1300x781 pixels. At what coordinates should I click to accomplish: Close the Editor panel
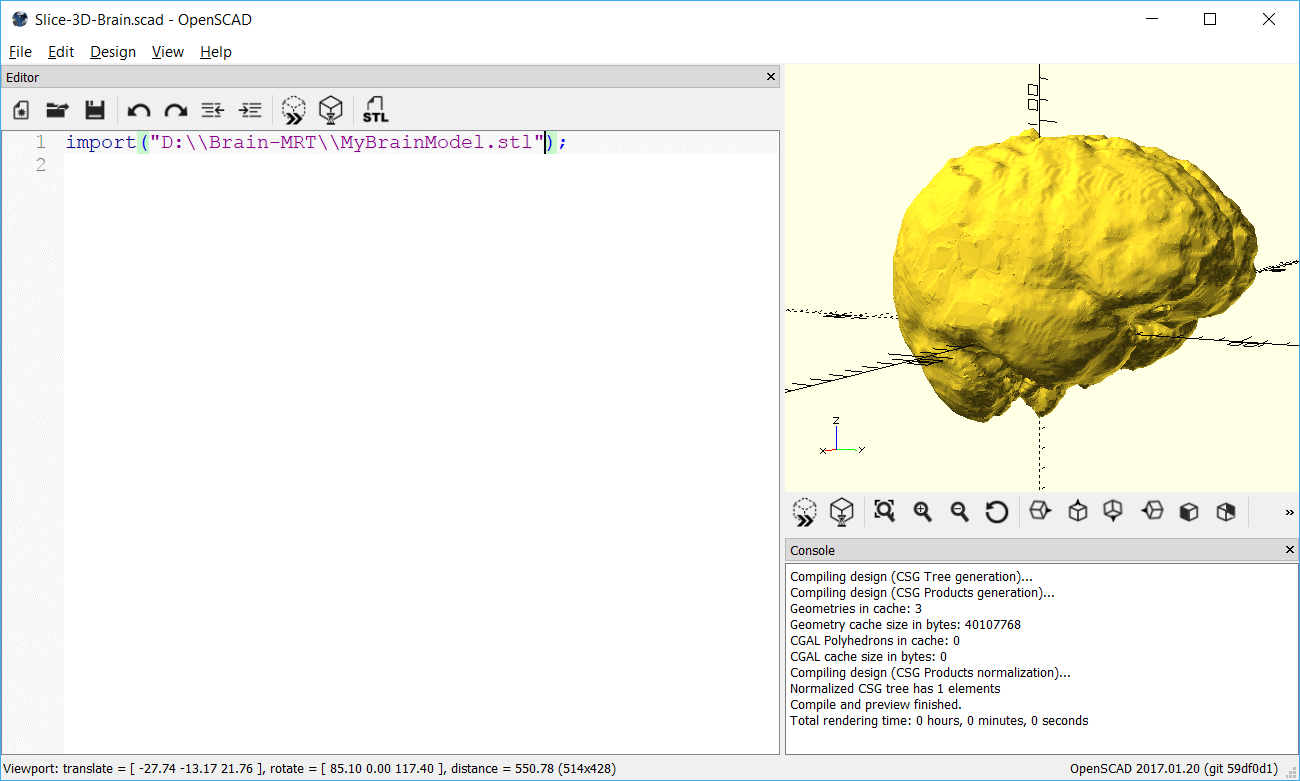point(770,77)
